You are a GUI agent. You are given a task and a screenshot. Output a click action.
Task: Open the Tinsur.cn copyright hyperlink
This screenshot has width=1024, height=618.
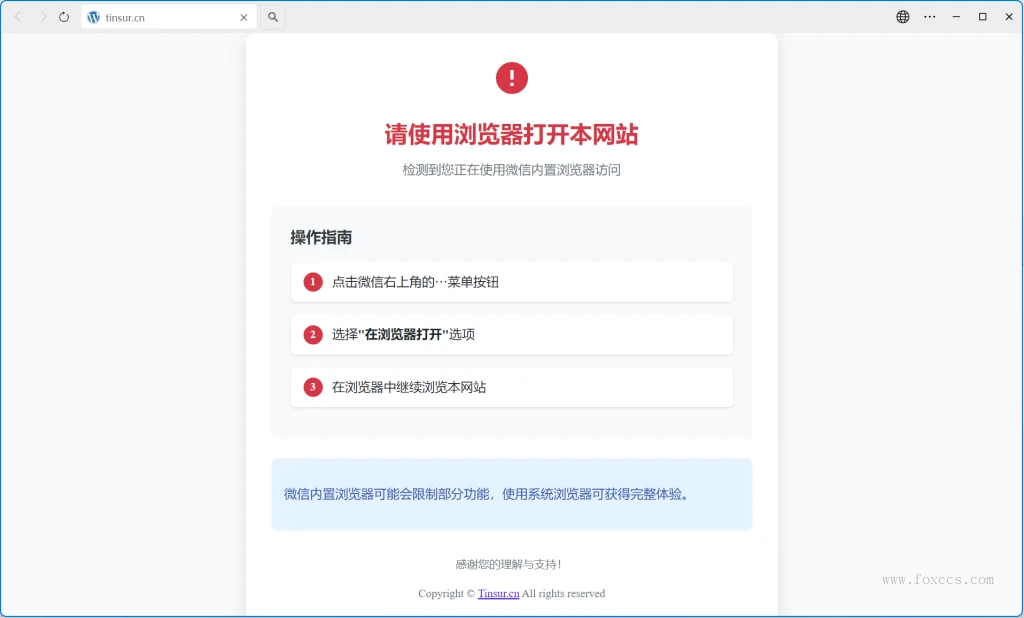(498, 593)
